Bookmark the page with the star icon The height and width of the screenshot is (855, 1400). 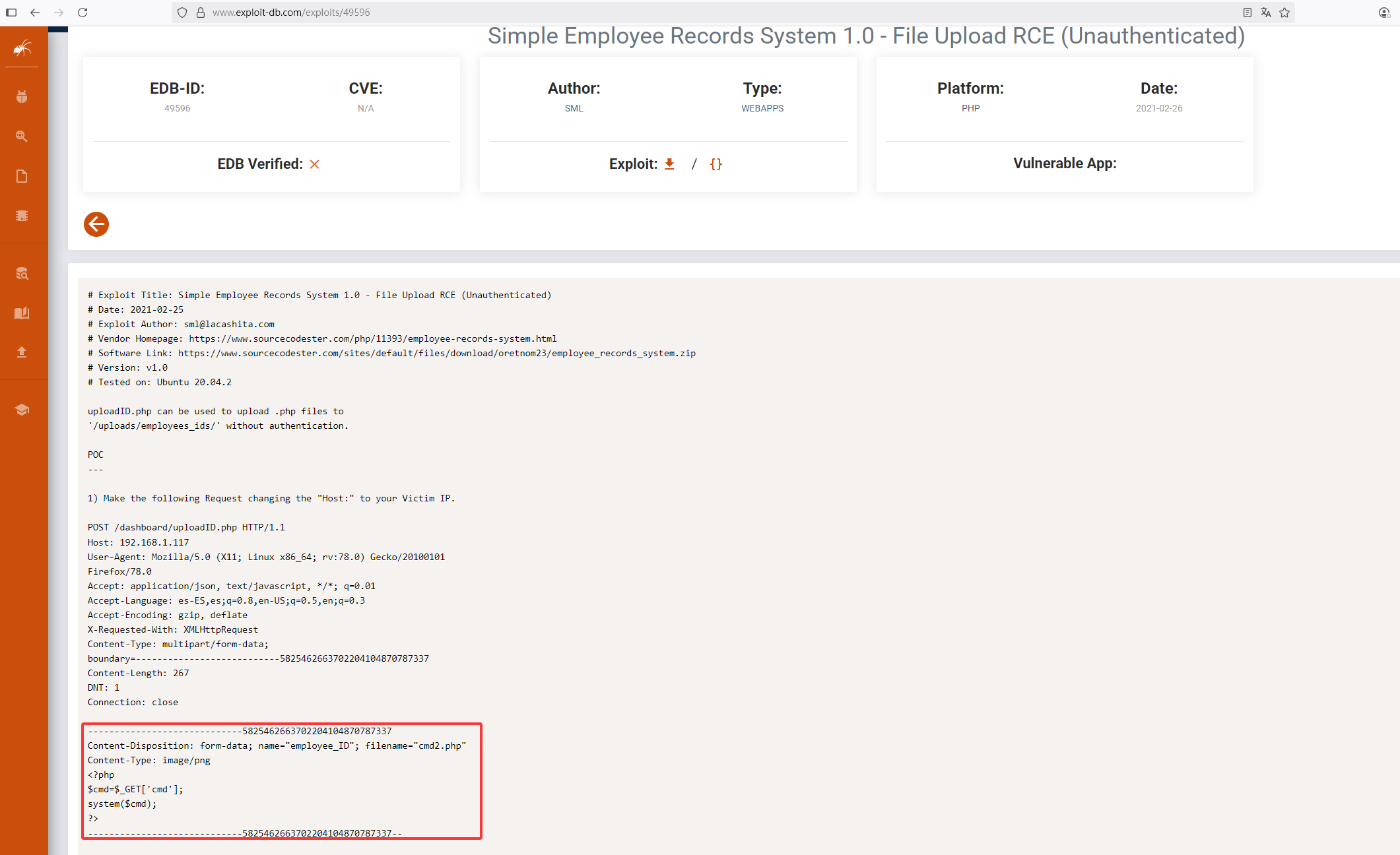pyautogui.click(x=1284, y=13)
